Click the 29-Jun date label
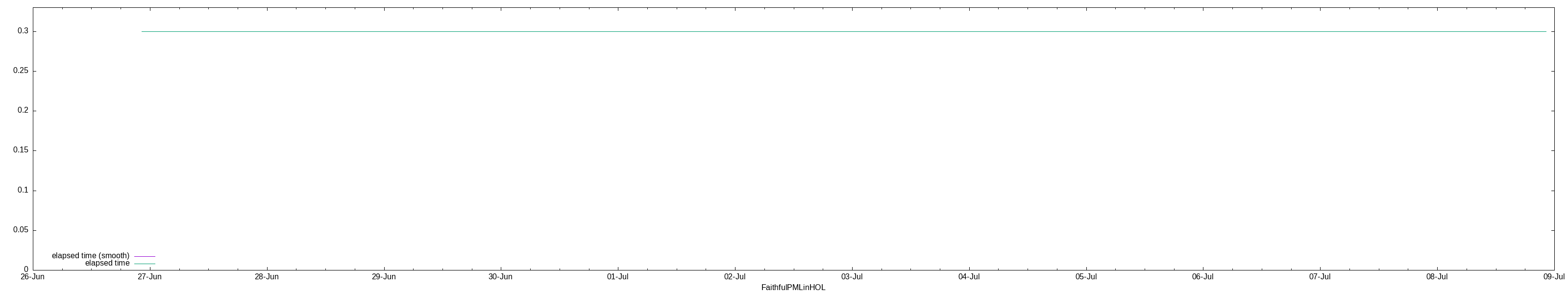The height and width of the screenshot is (294, 1568). [384, 277]
